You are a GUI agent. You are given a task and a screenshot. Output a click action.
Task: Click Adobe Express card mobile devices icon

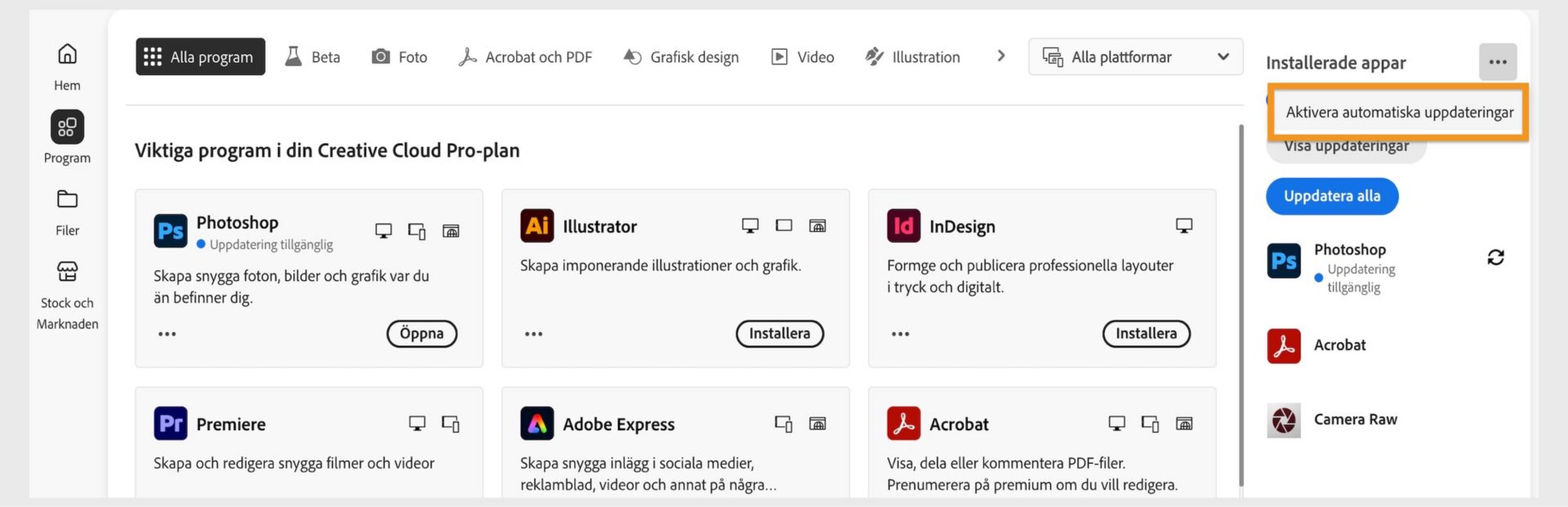coord(783,424)
